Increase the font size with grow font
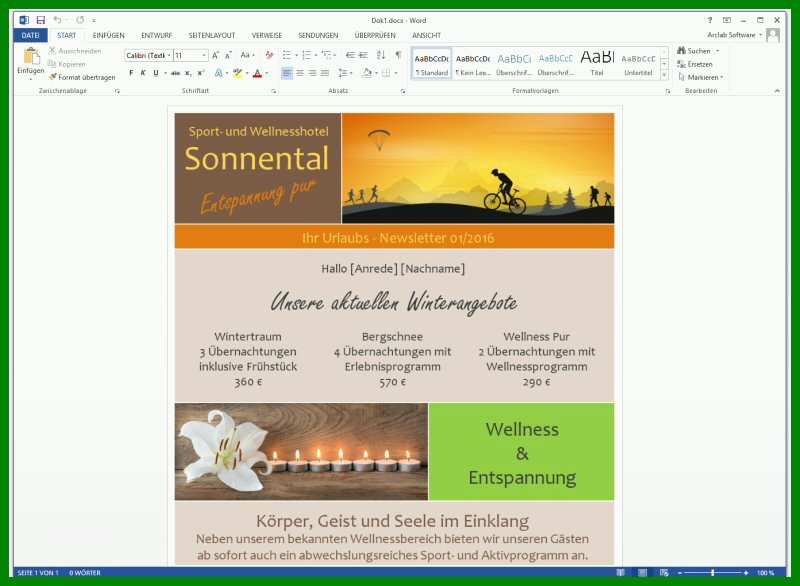The image size is (800, 586). coord(215,55)
